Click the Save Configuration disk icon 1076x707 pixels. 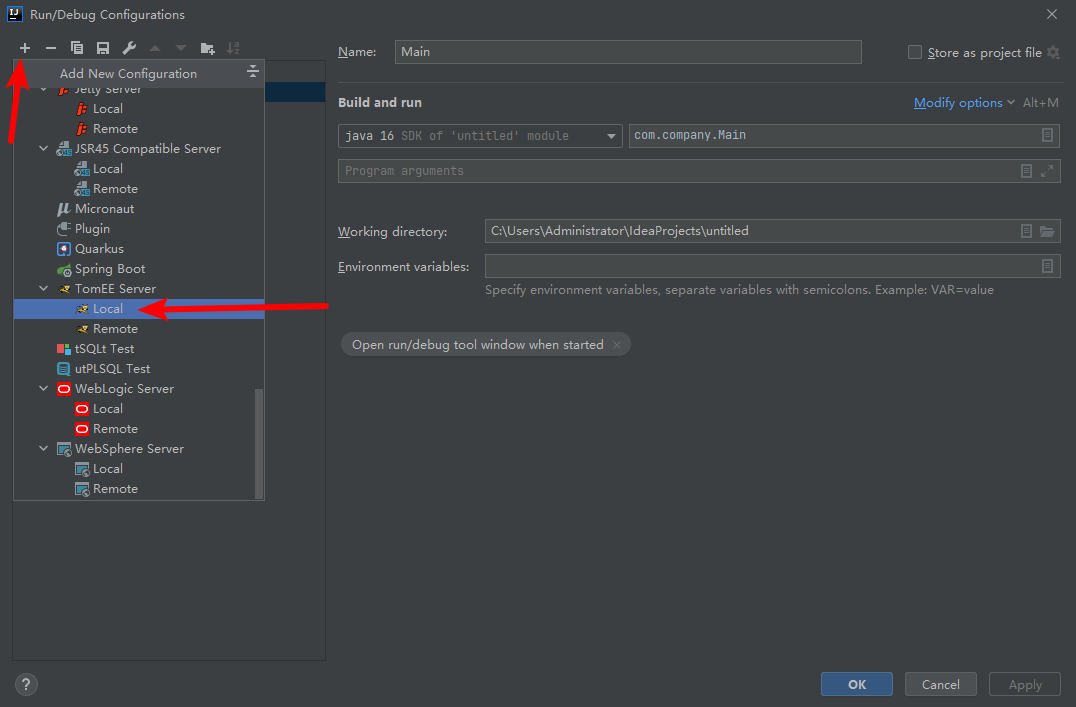pyautogui.click(x=103, y=48)
